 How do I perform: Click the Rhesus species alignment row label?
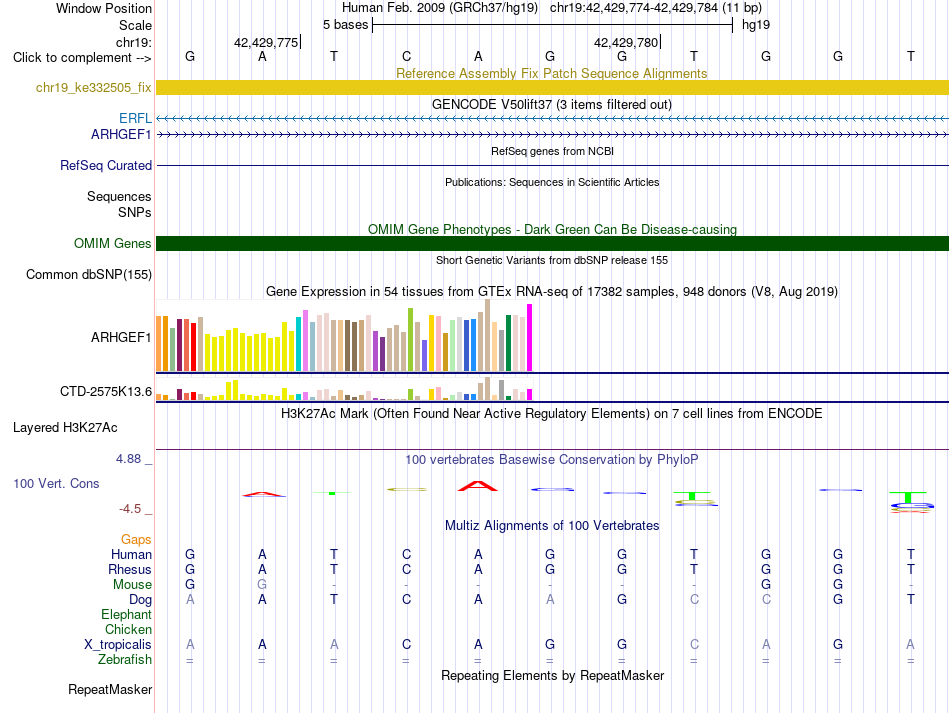pyautogui.click(x=130, y=569)
